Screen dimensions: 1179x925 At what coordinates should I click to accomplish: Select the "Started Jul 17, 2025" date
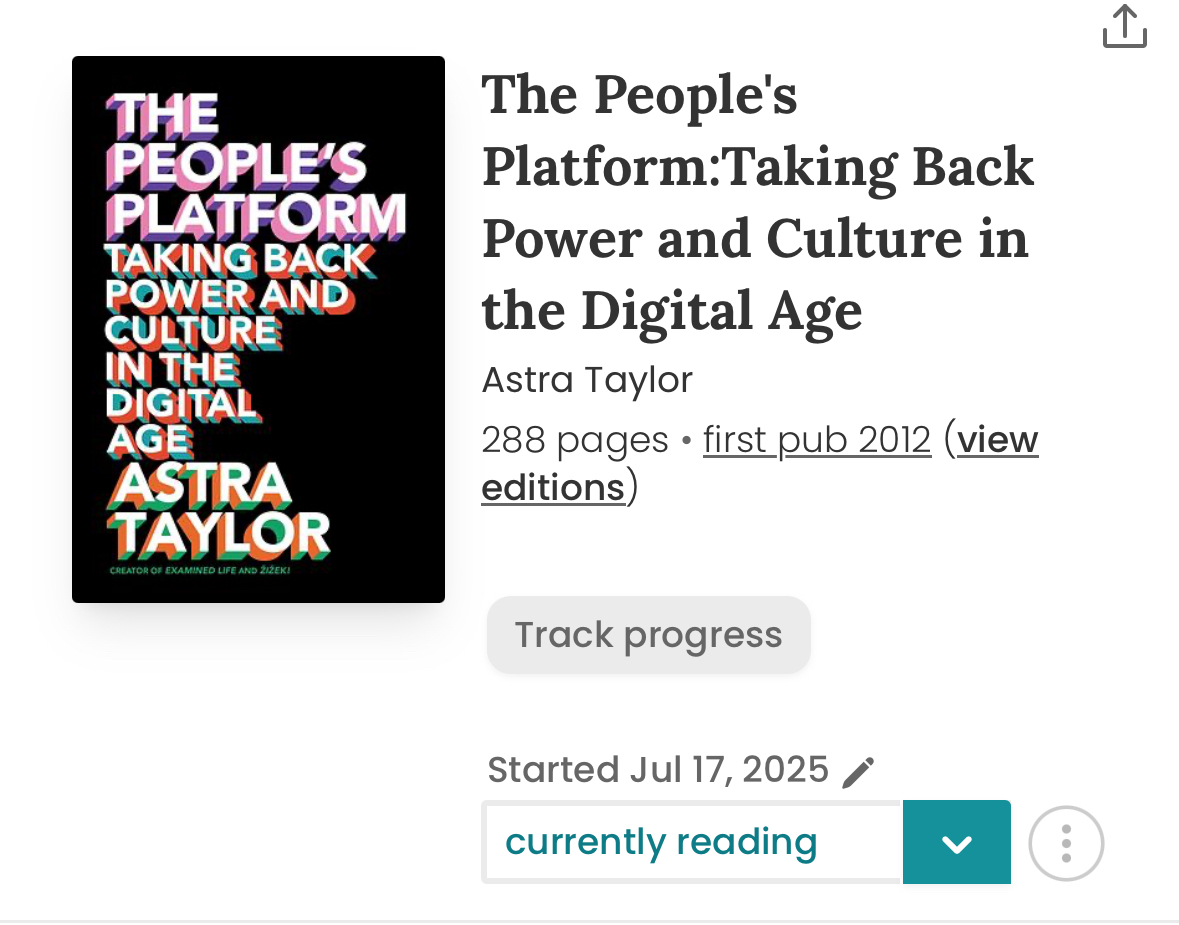(x=658, y=770)
